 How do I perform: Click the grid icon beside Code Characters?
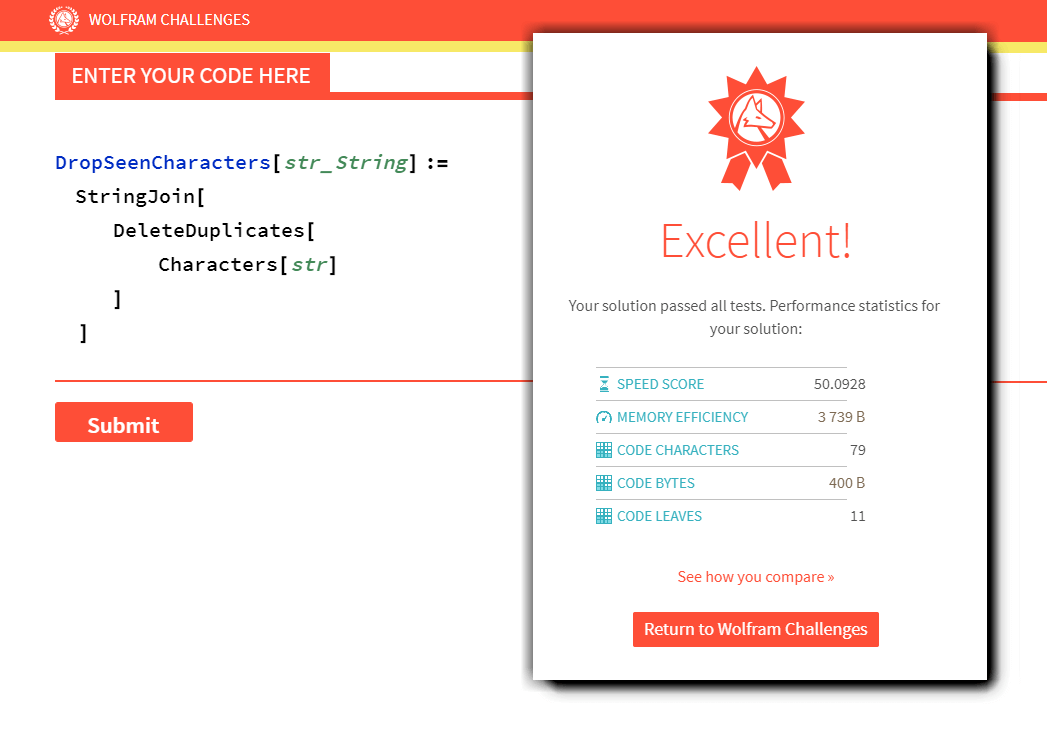[604, 450]
